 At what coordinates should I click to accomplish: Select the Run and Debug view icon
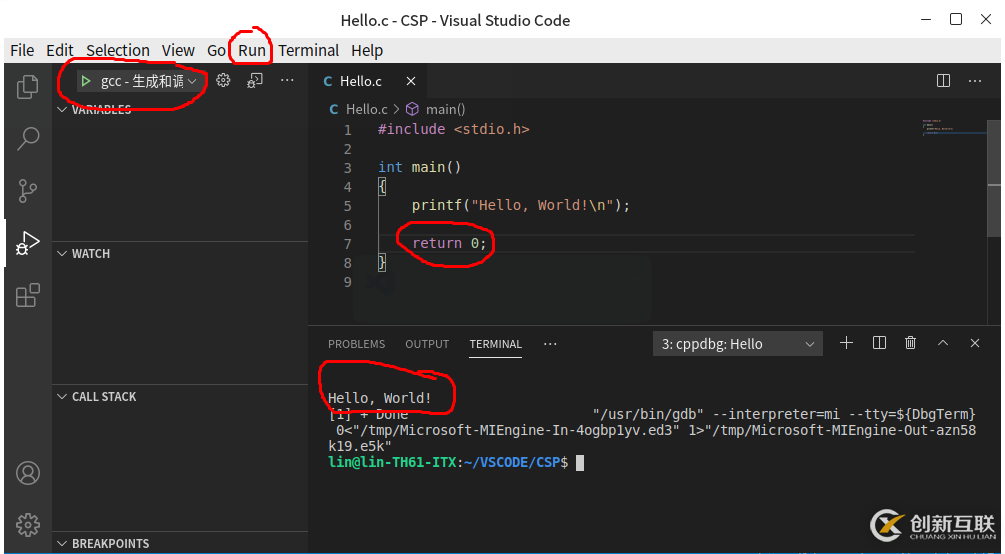coord(28,243)
